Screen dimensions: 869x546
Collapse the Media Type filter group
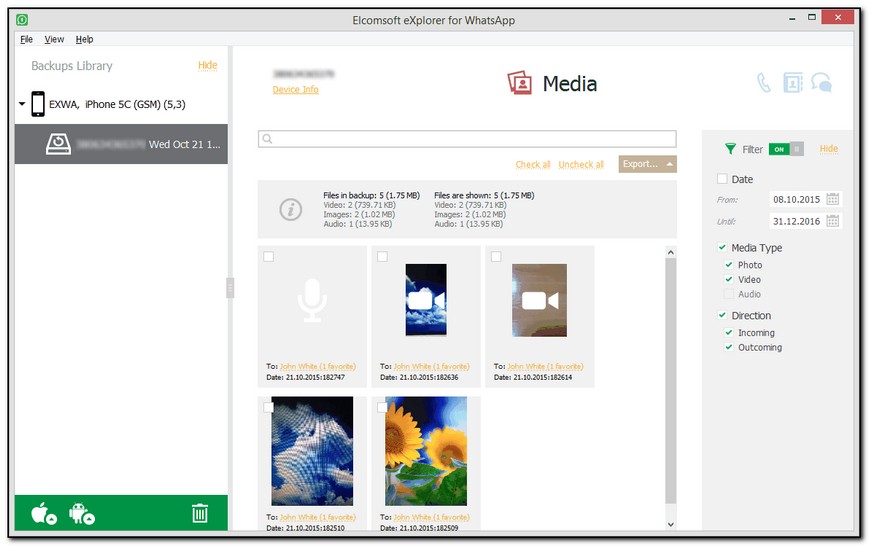722,248
